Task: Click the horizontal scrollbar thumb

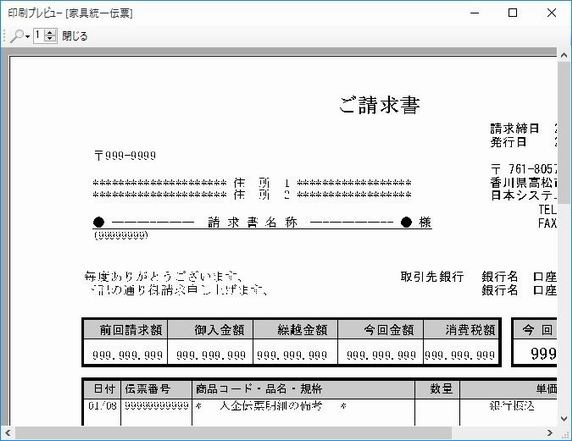Action: pyautogui.click(x=233, y=433)
